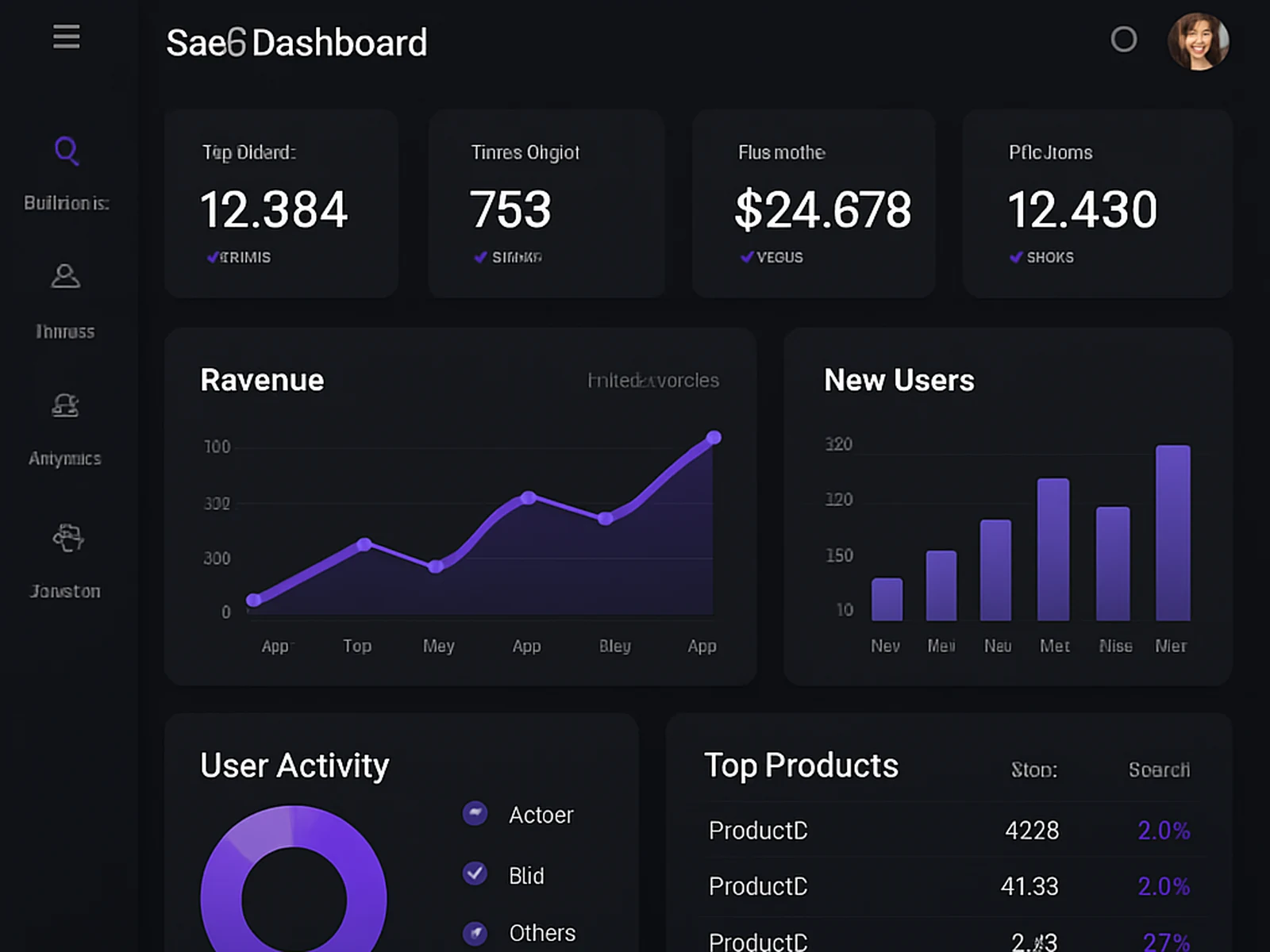Open the Thnross user profile icon

66,276
